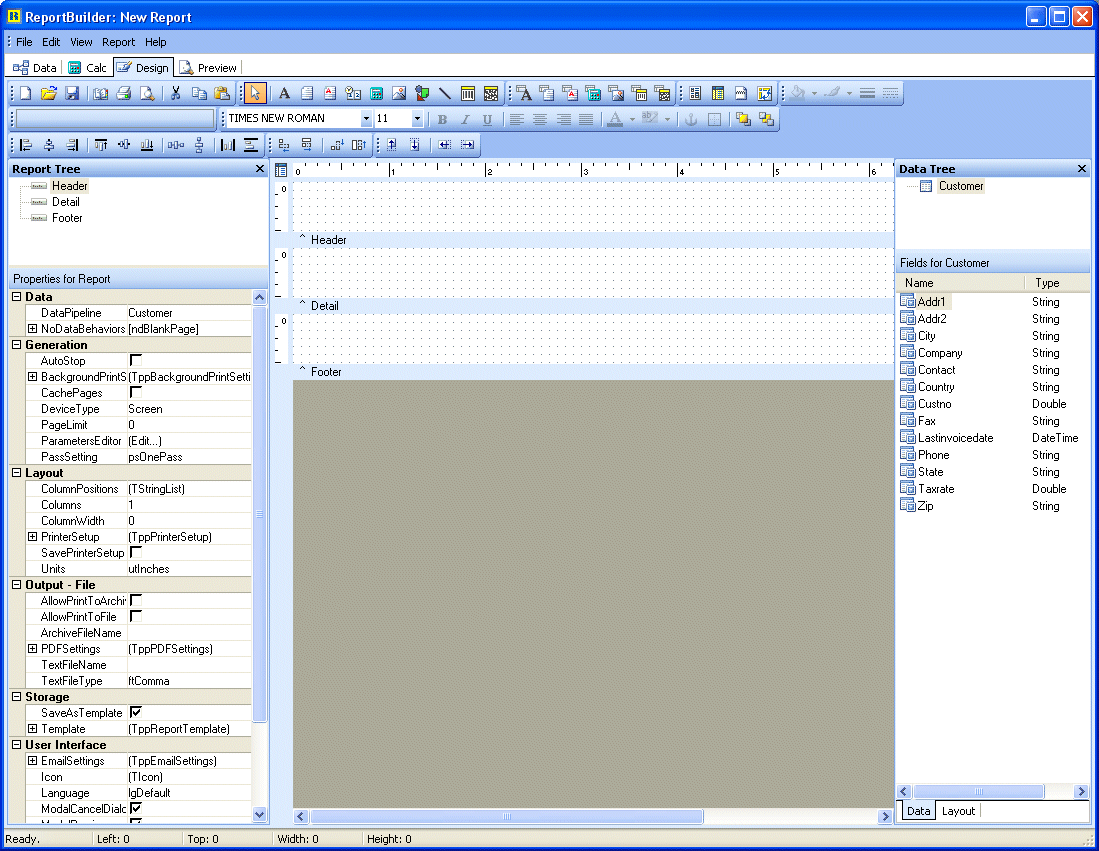The image size is (1099, 851).
Task: Toggle the AllowPrintToFile checkbox
Action: [x=136, y=616]
